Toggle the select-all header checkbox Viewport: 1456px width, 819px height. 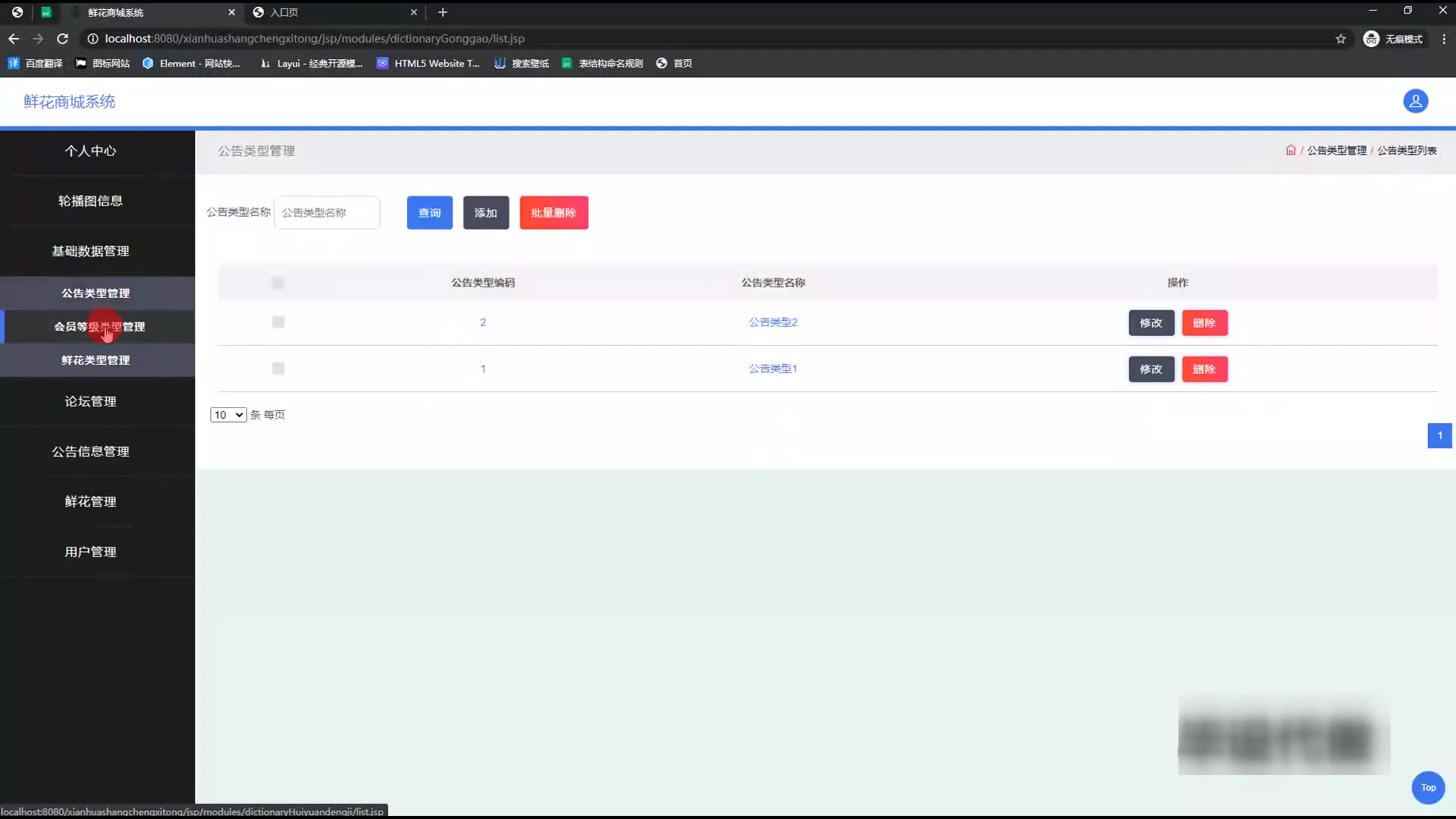278,283
